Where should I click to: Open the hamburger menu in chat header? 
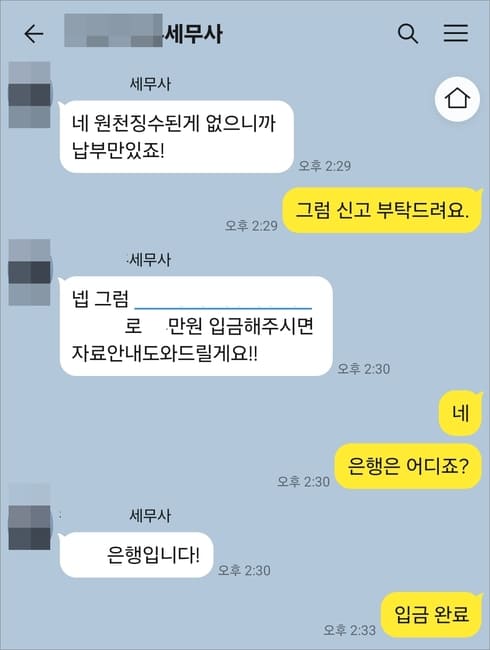456,33
